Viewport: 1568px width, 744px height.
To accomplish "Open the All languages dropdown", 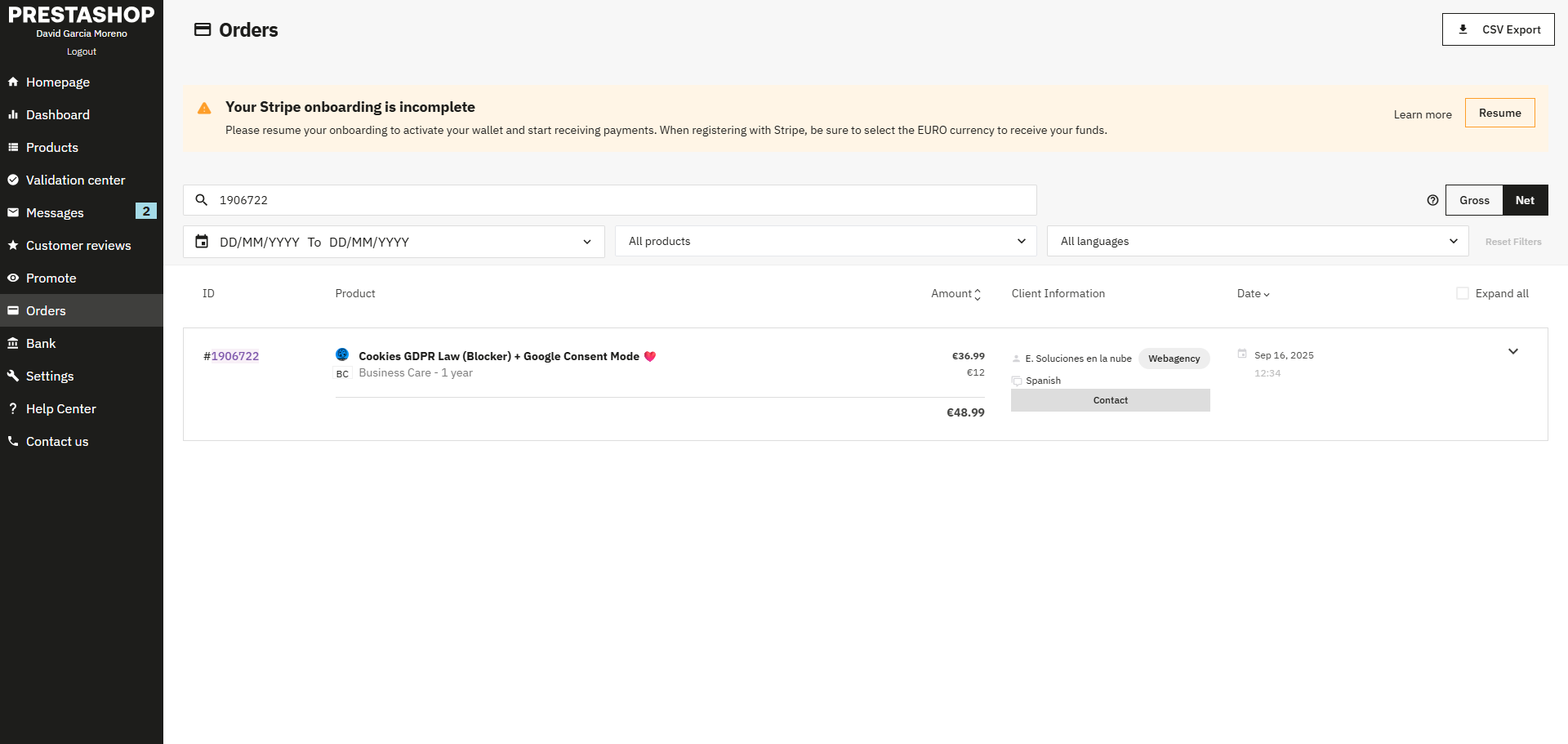I will (1258, 242).
